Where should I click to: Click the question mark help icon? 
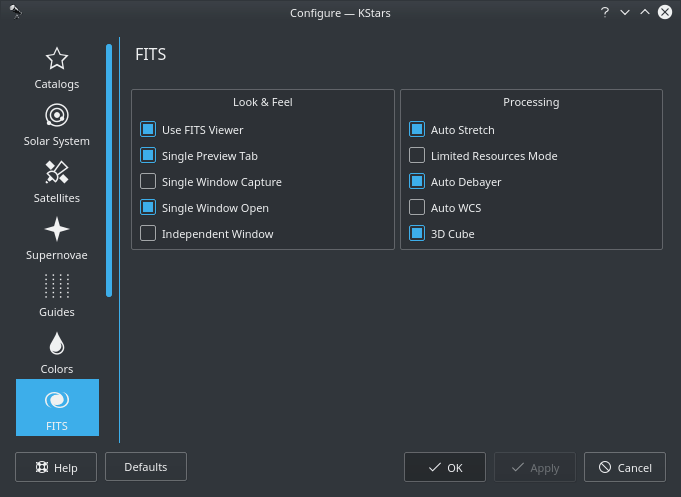[605, 12]
